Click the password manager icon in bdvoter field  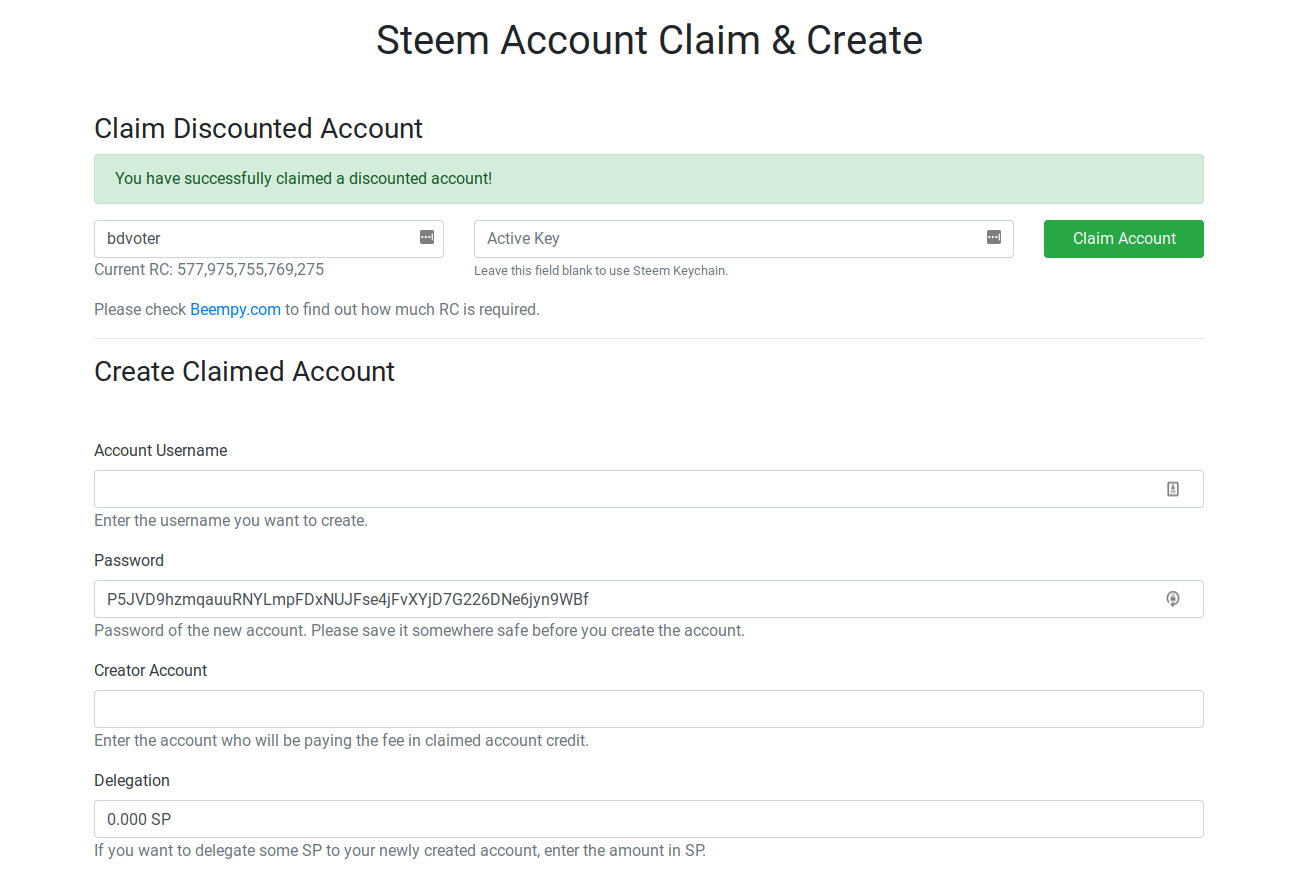tap(427, 238)
